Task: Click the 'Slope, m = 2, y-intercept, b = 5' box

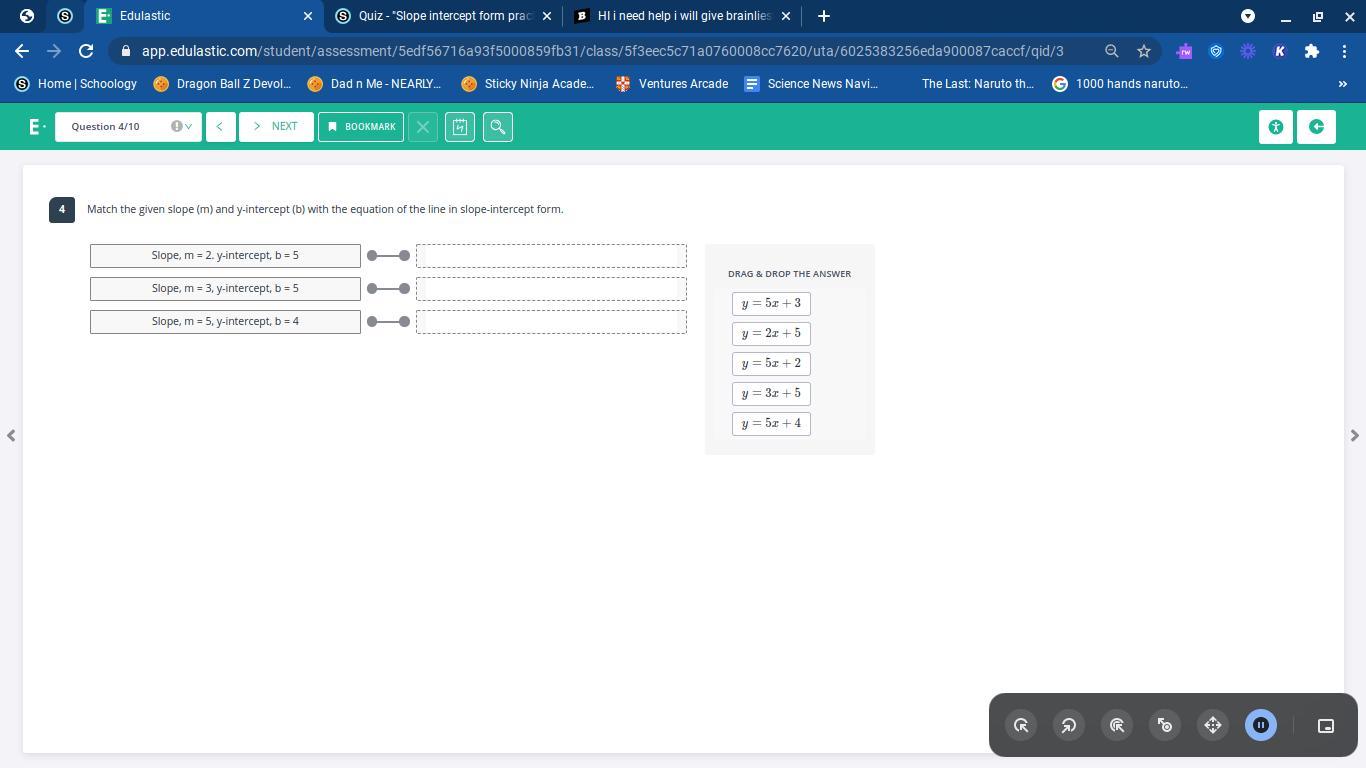Action: tap(225, 256)
